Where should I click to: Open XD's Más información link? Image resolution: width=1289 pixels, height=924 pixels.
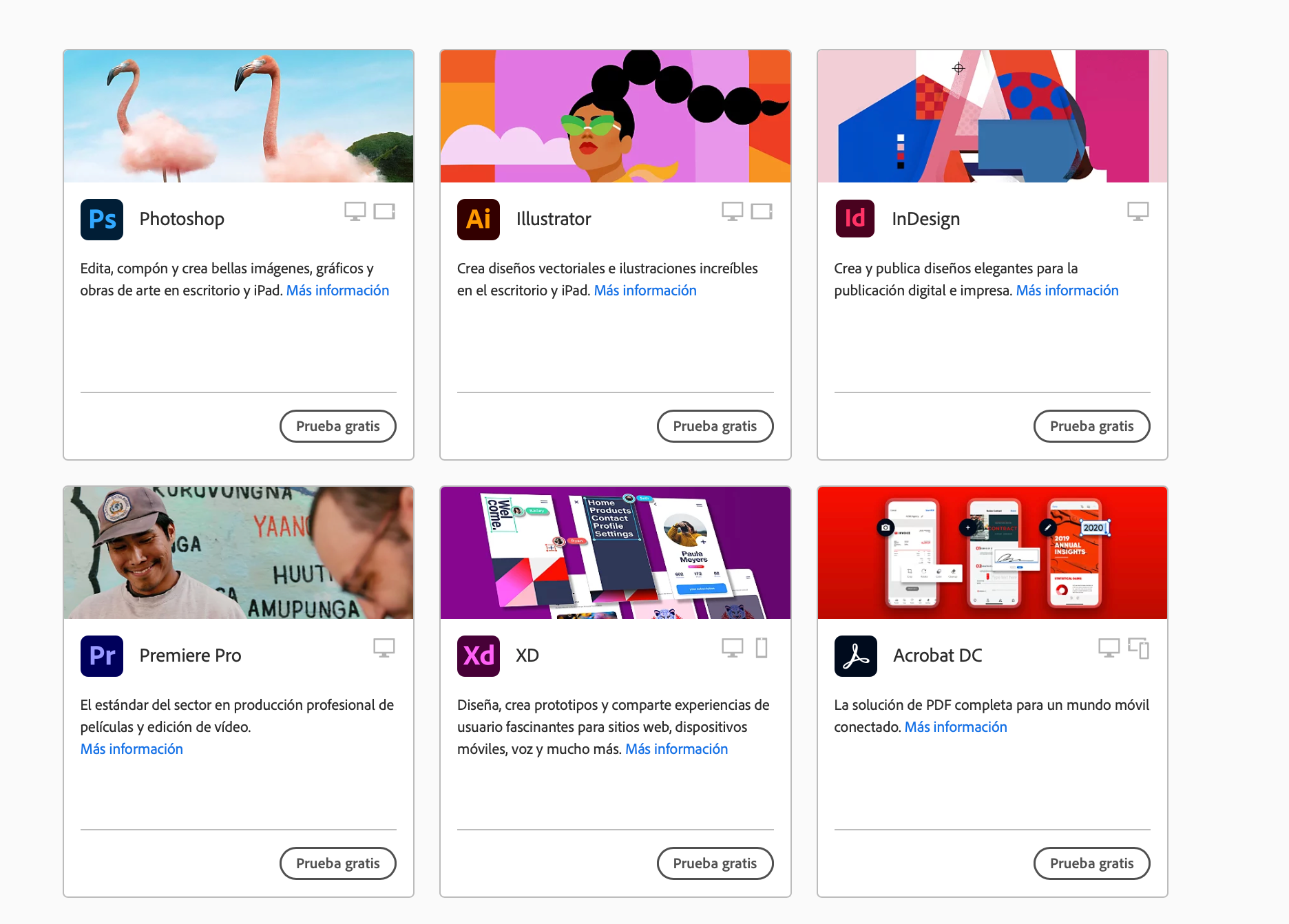pyautogui.click(x=676, y=749)
